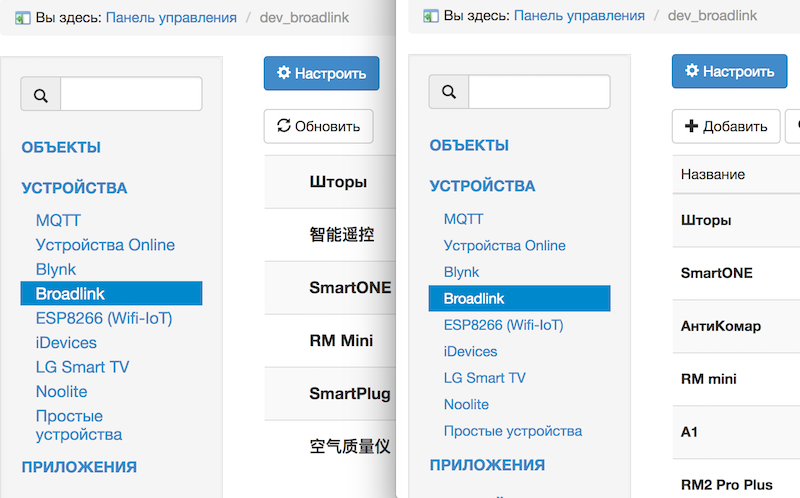The height and width of the screenshot is (498, 800).
Task: Select Broadlink in the right sidebar
Action: pos(474,298)
